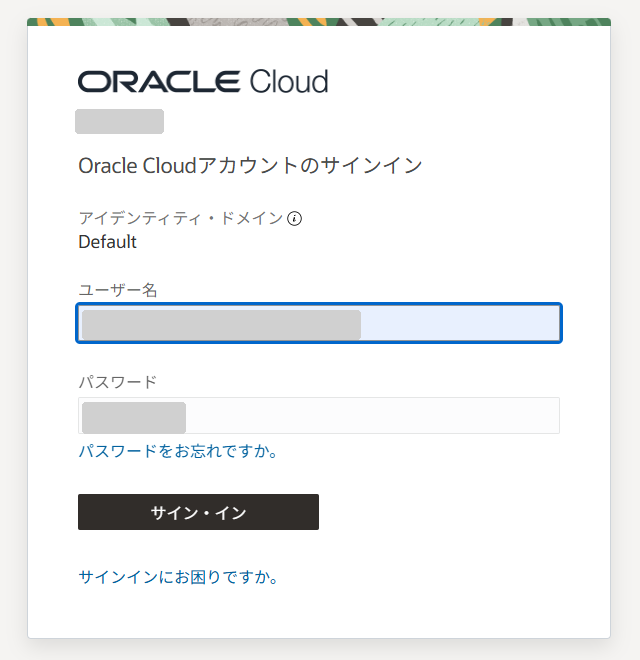Open the サインインにお困りですか help link

pos(178,577)
